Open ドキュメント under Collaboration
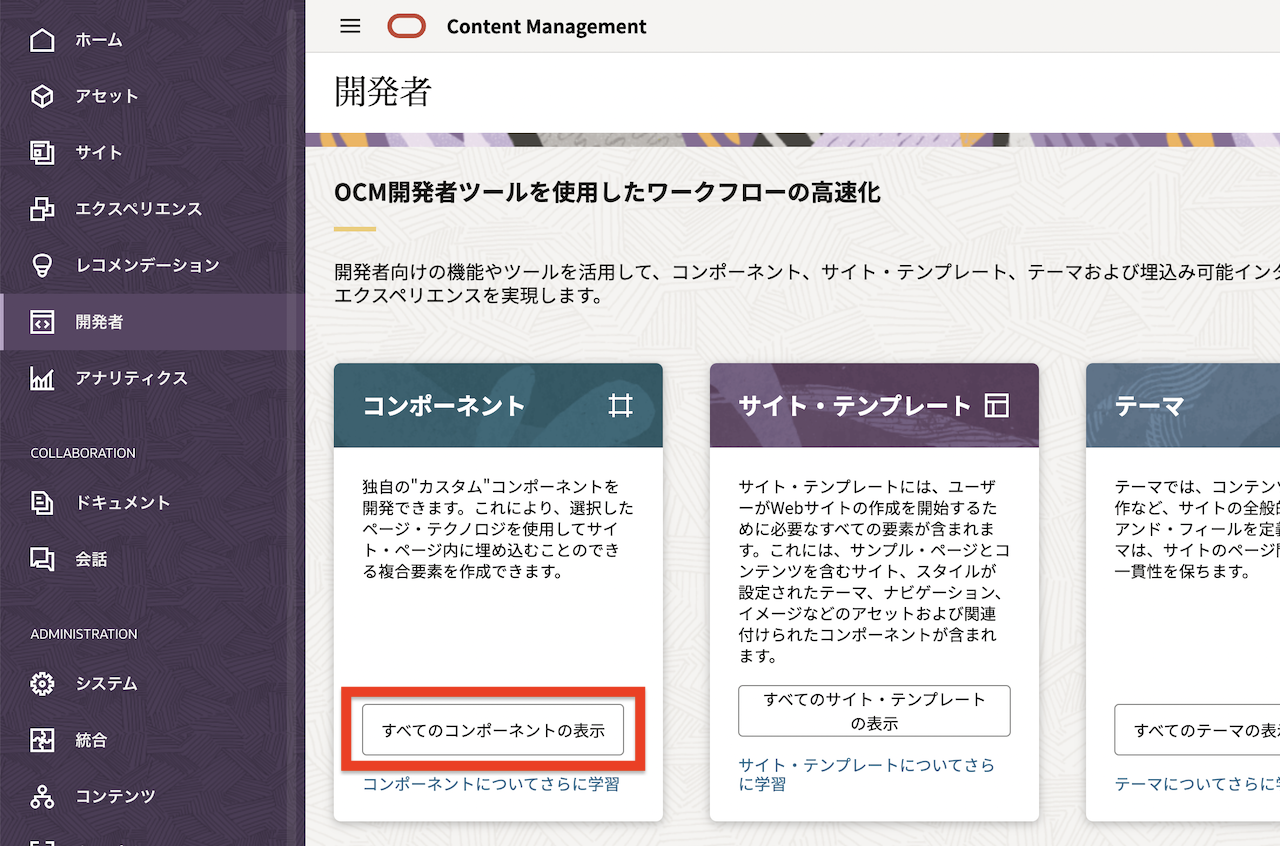Screen dimensions: 1280x846 pyautogui.click(x=152, y=503)
